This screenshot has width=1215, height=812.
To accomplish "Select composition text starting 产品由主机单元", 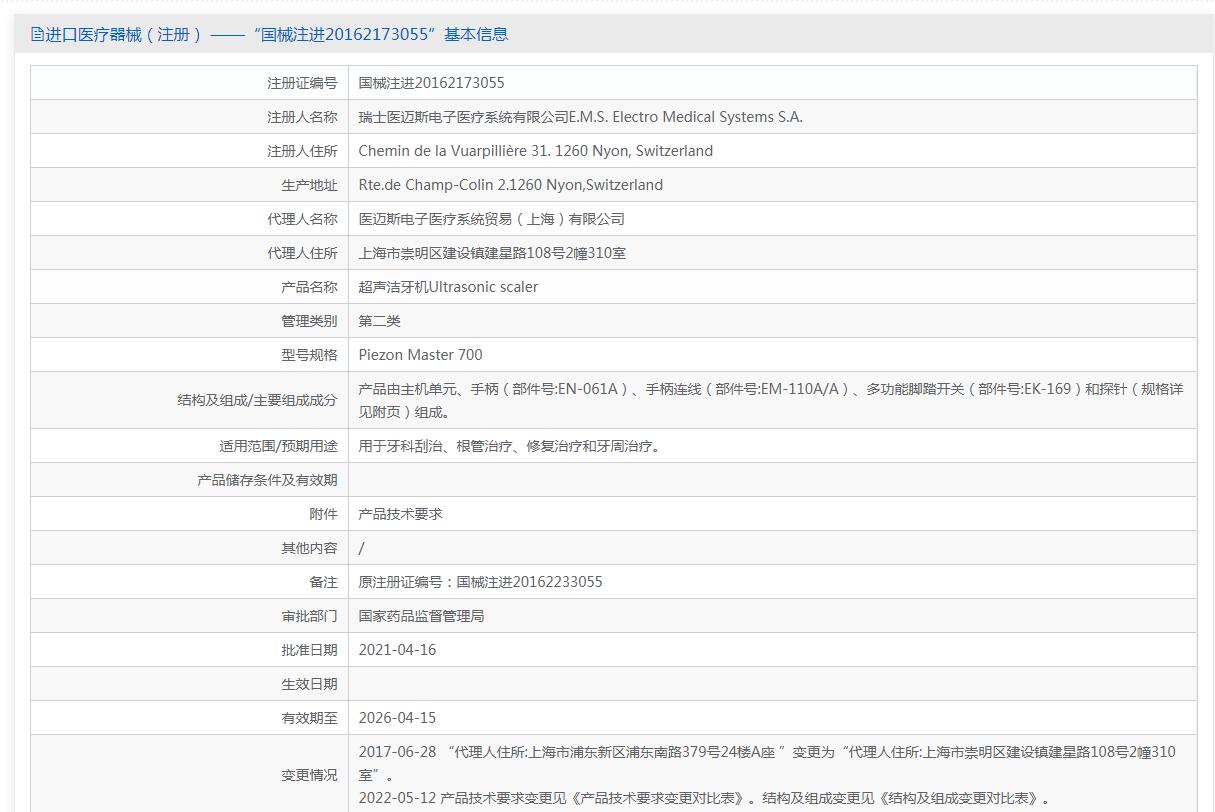I will pyautogui.click(x=771, y=400).
